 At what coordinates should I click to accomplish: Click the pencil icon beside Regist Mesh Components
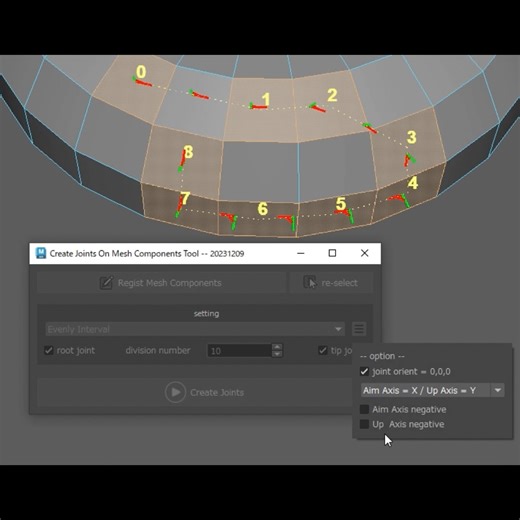[x=106, y=283]
